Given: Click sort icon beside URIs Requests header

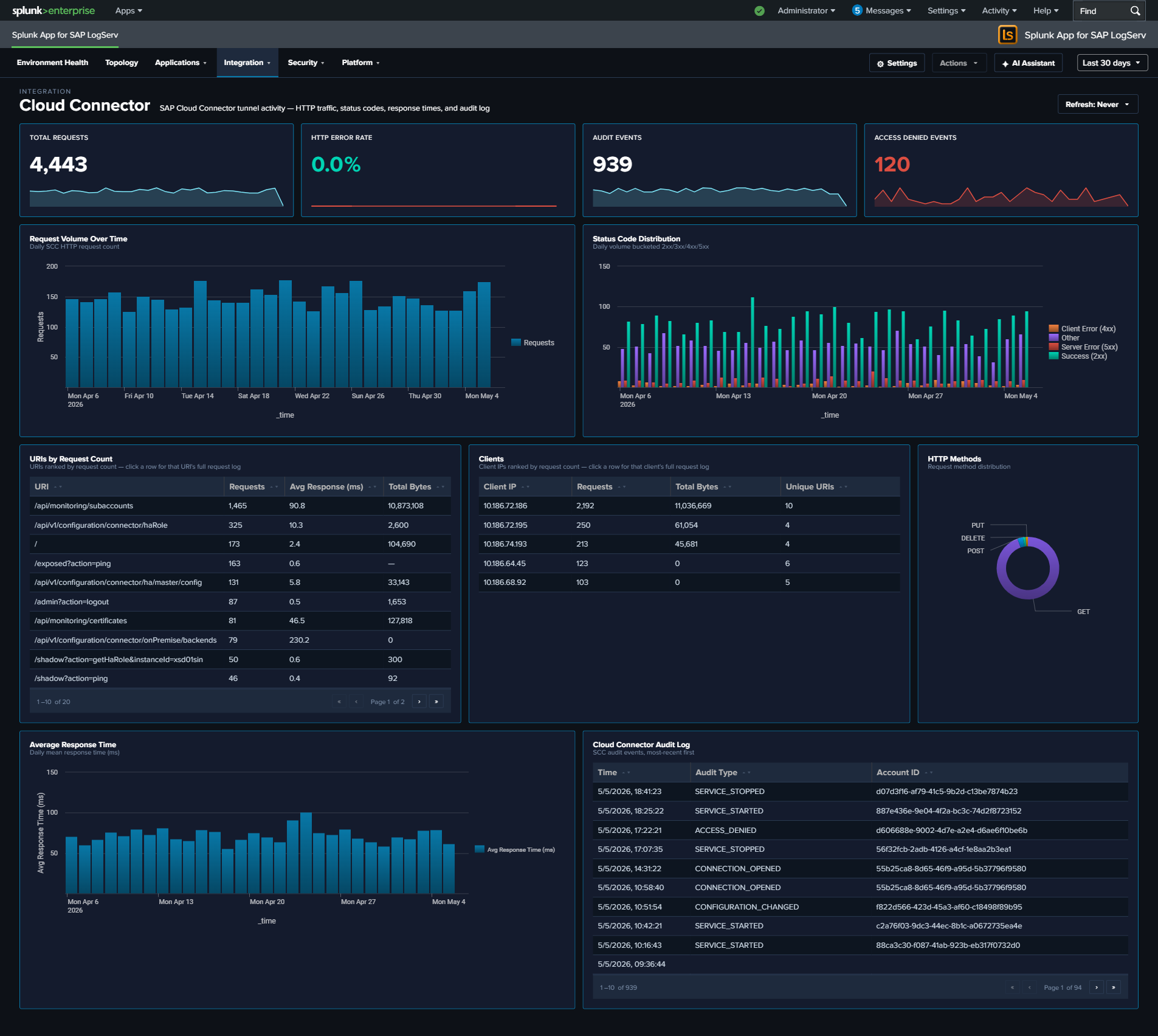Looking at the screenshot, I should point(274,487).
